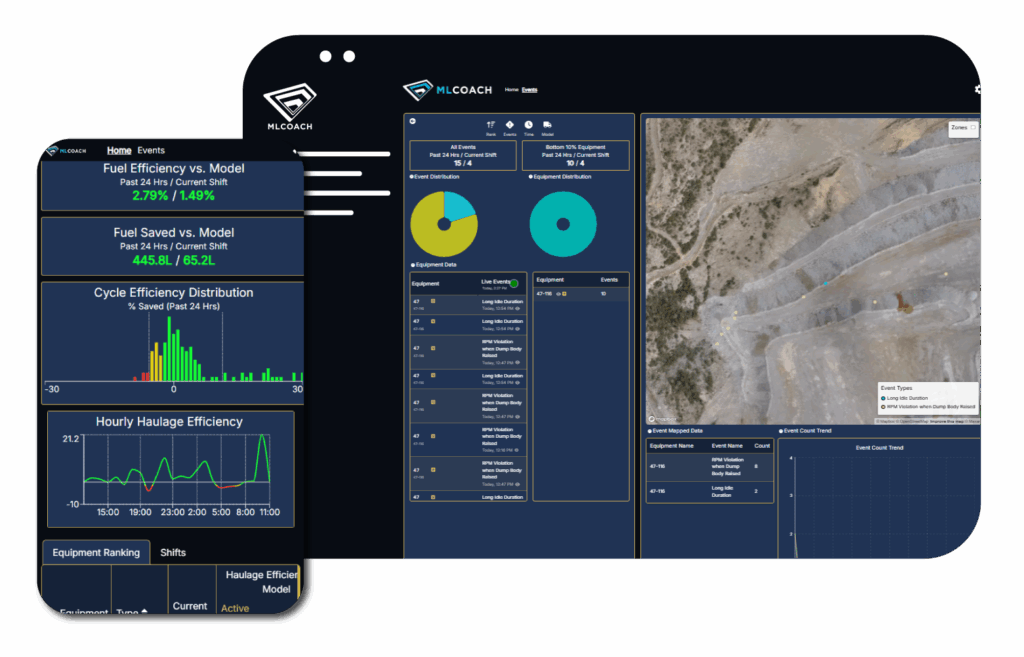Click the cyan event marker on map
The width and height of the screenshot is (1024, 657).
tap(825, 283)
